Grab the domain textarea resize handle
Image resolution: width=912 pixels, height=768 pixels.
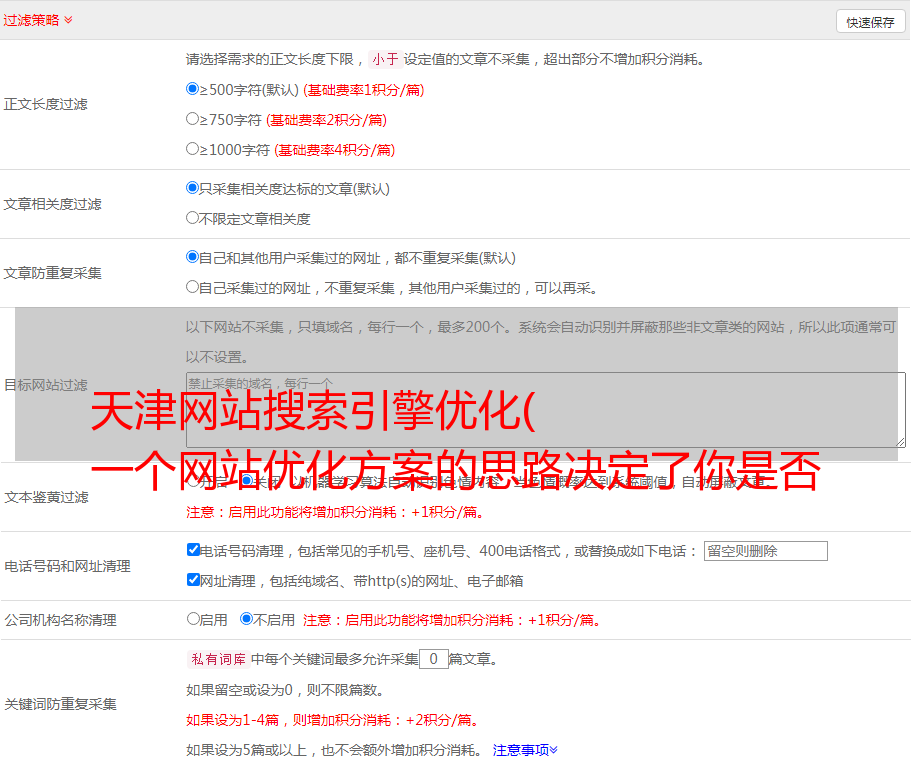click(x=900, y=441)
